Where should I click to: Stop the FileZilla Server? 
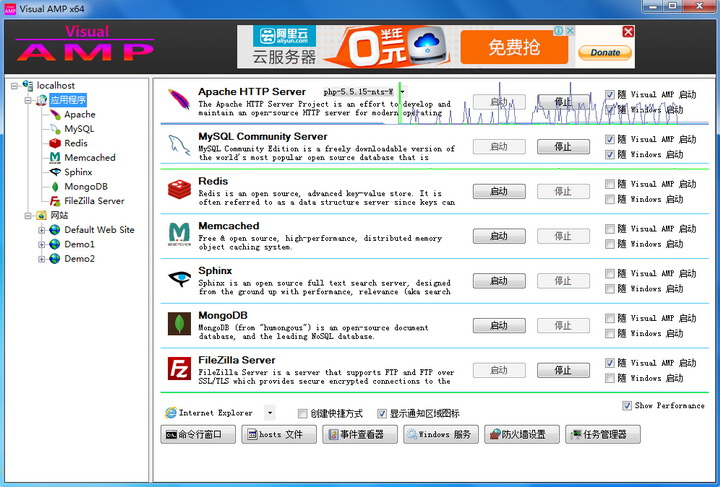pyautogui.click(x=563, y=370)
